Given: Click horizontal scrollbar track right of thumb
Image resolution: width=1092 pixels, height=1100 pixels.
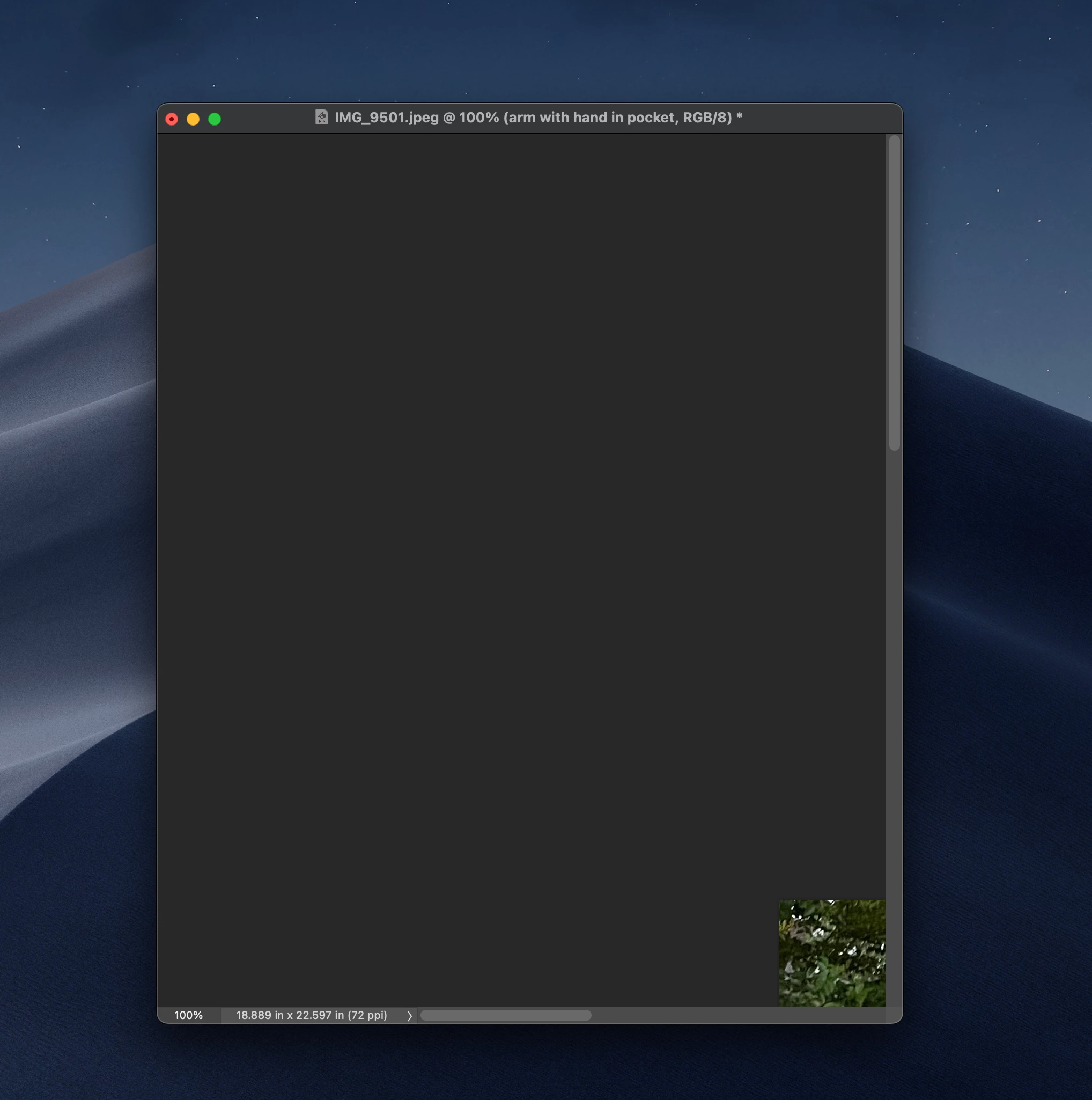Looking at the screenshot, I should coord(740,1015).
